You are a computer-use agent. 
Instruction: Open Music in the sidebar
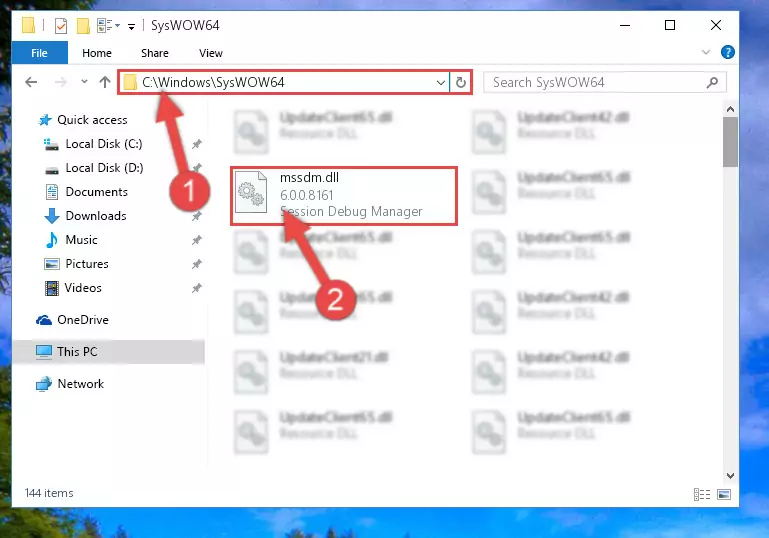tap(81, 240)
